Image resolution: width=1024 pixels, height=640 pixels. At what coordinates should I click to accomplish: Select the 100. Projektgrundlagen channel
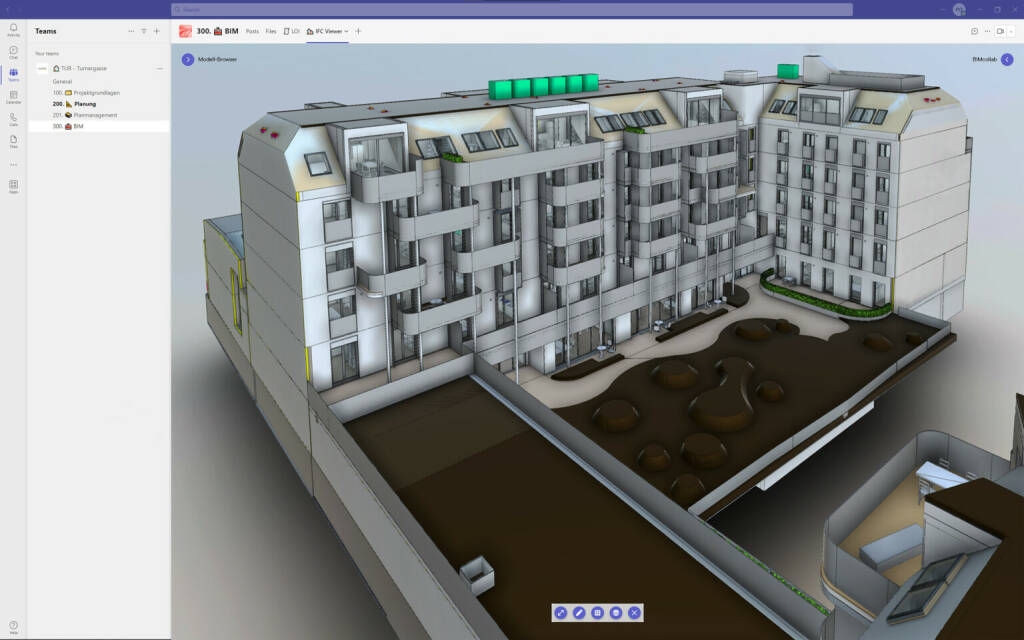92,92
